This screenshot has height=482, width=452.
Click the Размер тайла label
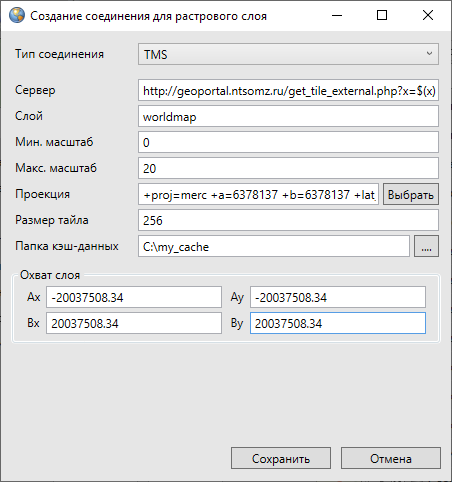click(52, 220)
